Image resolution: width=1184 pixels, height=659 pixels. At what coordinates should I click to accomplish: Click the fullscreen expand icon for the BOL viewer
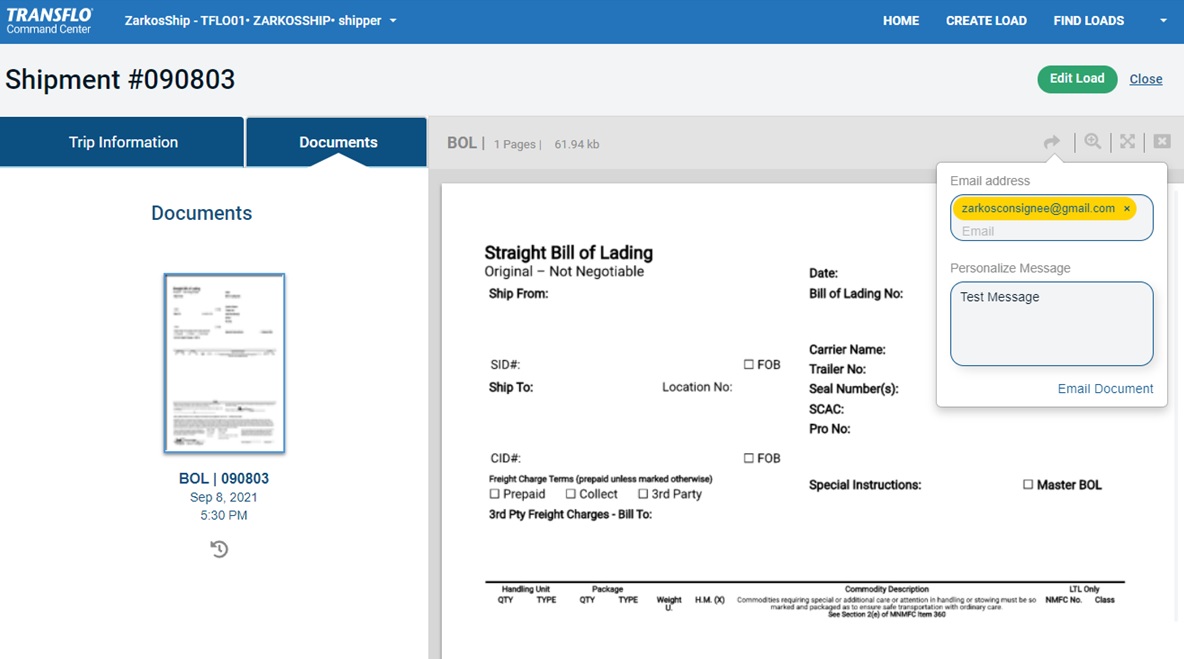tap(1126, 141)
